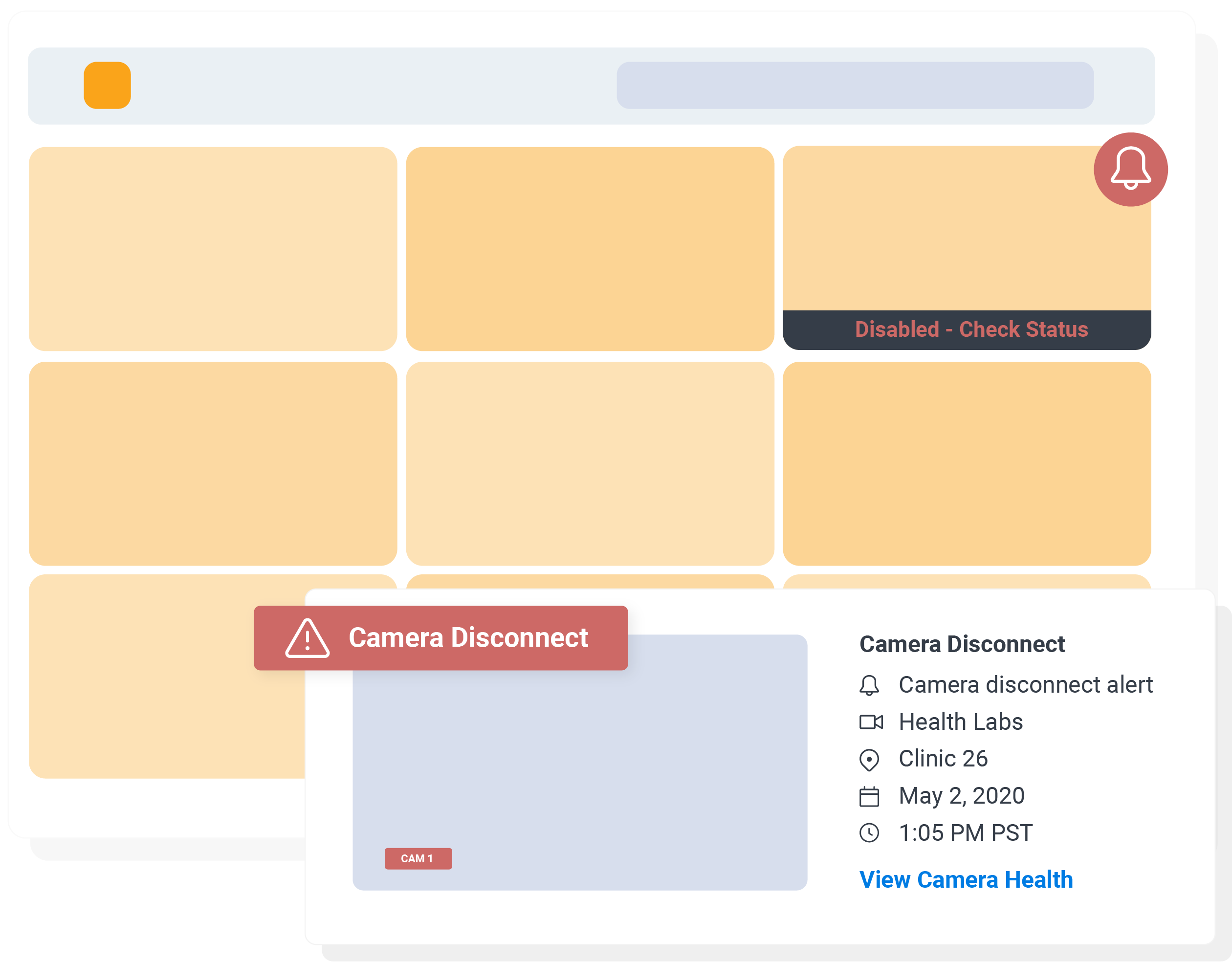Click the calendar icon beside May 2, 2020
This screenshot has width=1232, height=962.
[x=869, y=796]
